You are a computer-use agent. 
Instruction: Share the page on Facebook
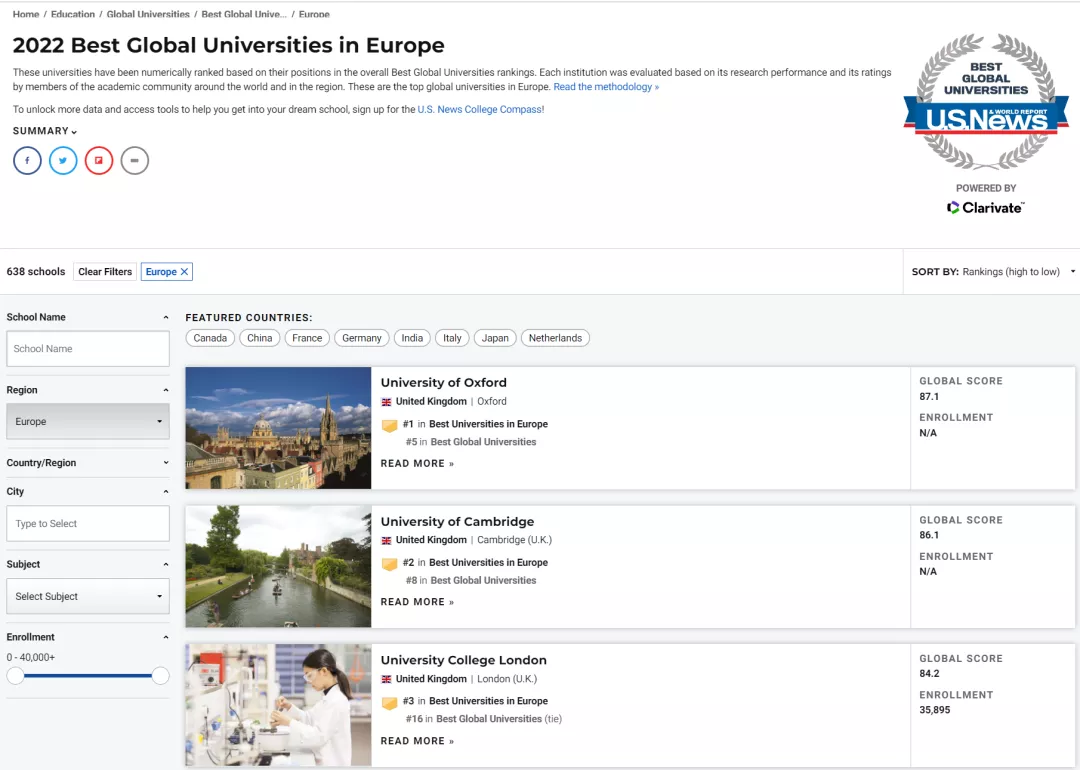click(x=28, y=160)
